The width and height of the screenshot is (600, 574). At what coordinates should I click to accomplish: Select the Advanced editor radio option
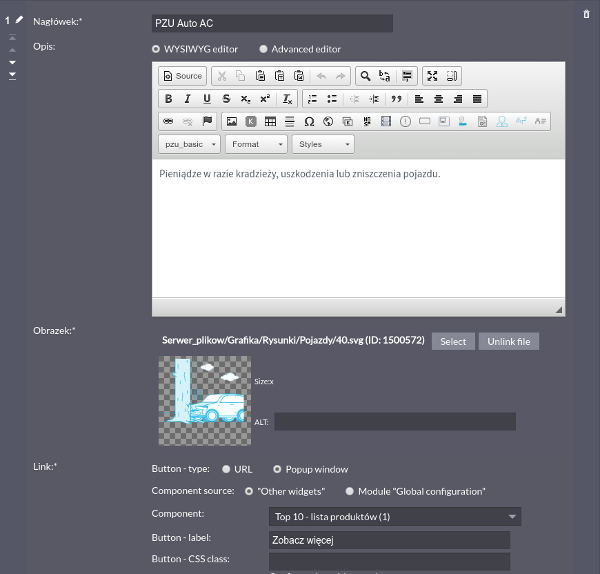[x=264, y=49]
